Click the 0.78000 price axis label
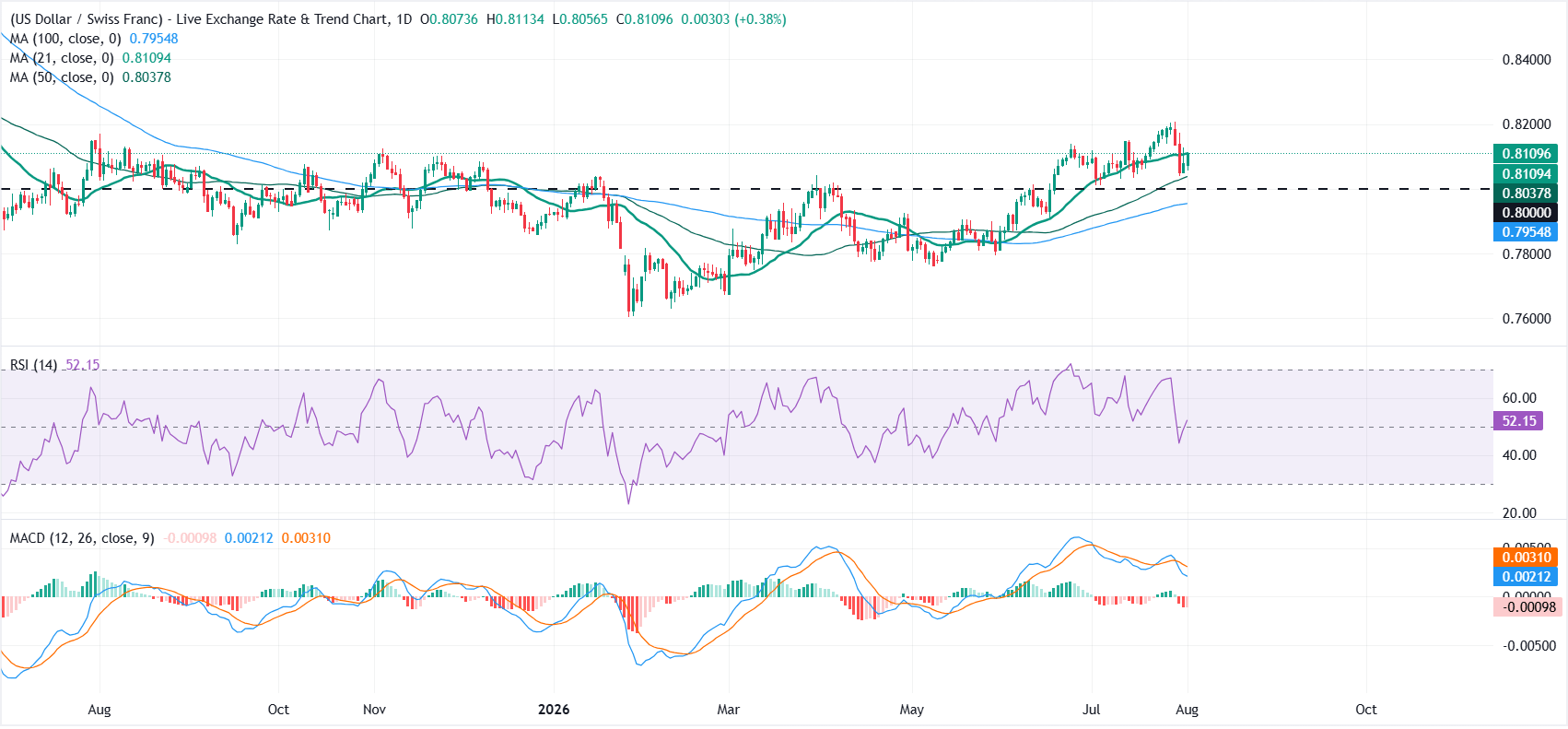The width and height of the screenshot is (1568, 729). pos(1527,254)
